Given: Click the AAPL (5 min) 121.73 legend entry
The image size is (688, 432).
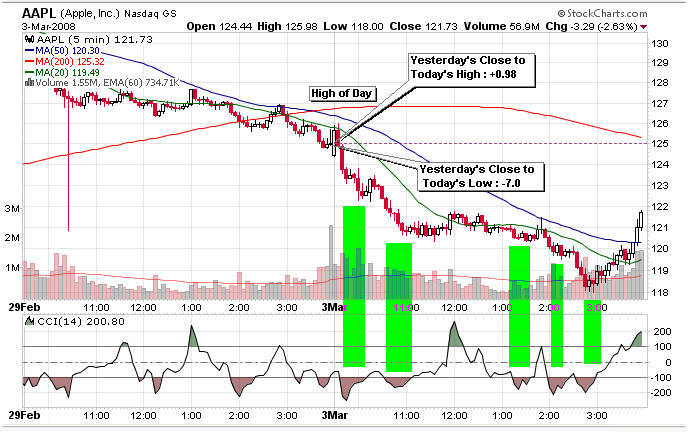Looking at the screenshot, I should tap(94, 39).
